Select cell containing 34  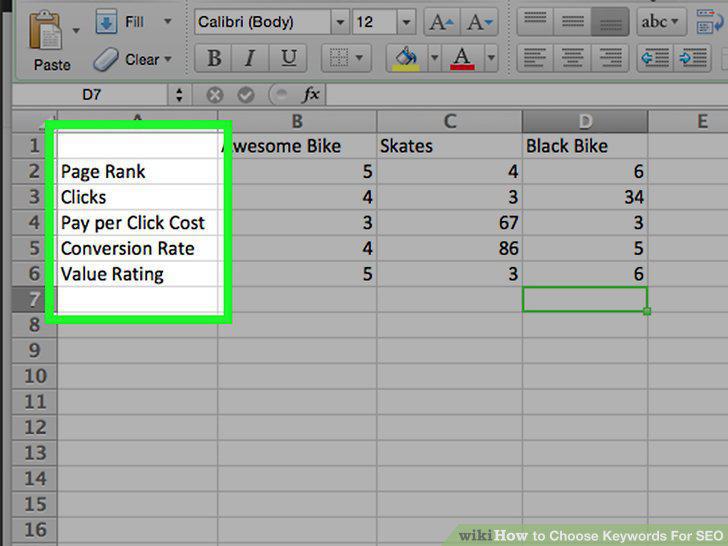585,197
